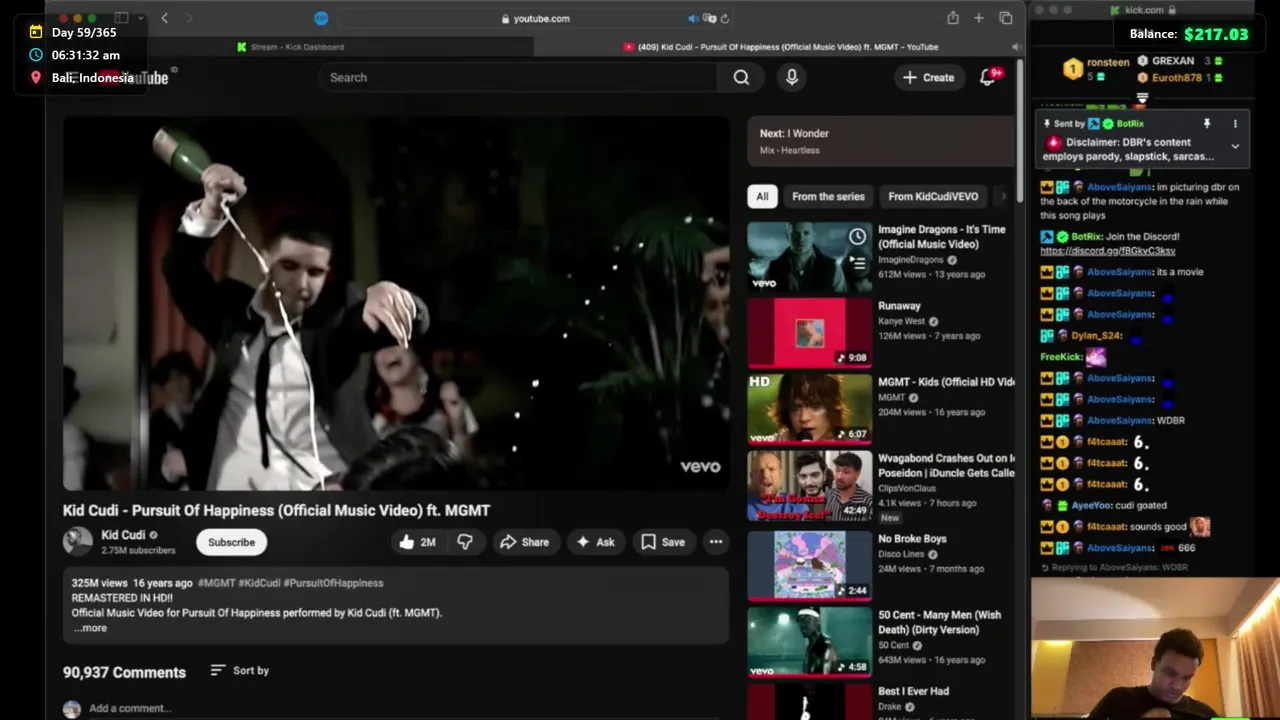Mute the tab audio speaker in the address bar
The width and height of the screenshot is (1280, 720).
click(x=693, y=18)
